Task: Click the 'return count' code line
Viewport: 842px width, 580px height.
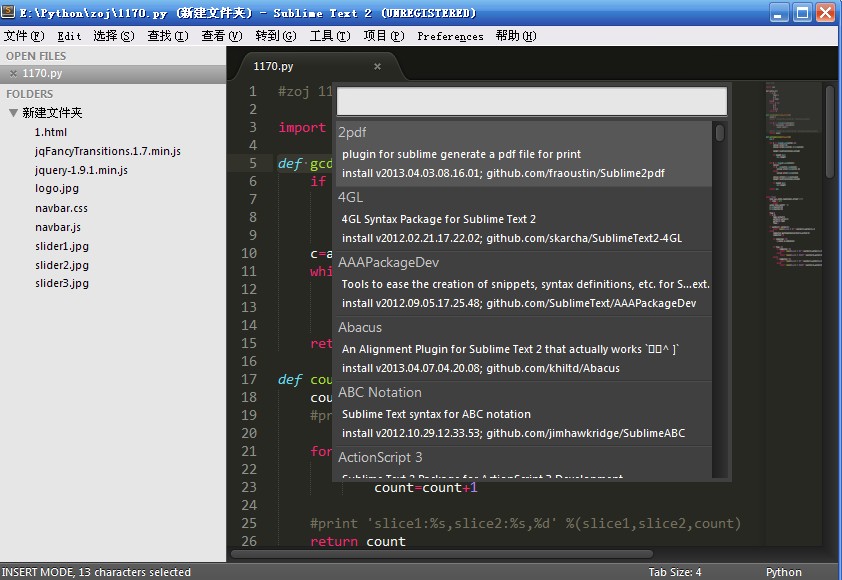Action: 358,541
